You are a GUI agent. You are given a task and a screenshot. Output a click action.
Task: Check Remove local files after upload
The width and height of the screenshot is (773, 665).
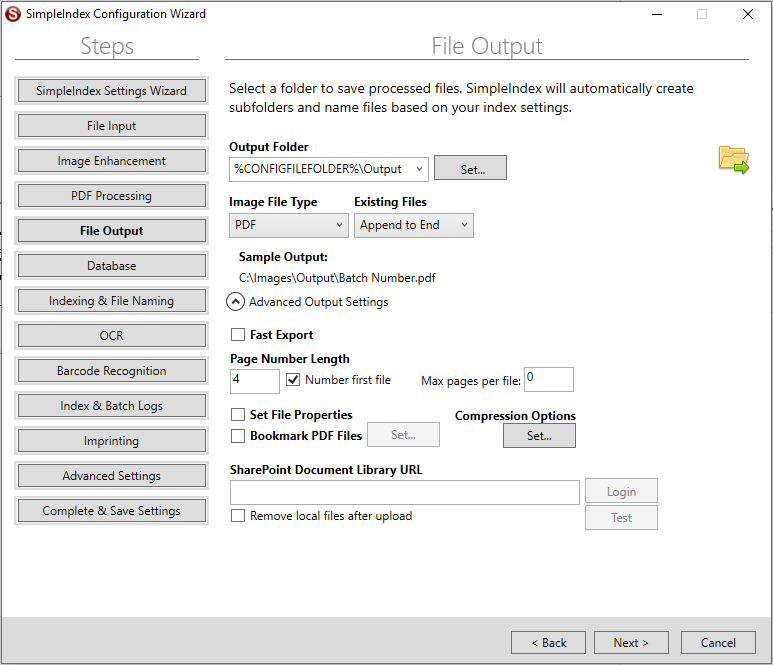click(x=238, y=516)
